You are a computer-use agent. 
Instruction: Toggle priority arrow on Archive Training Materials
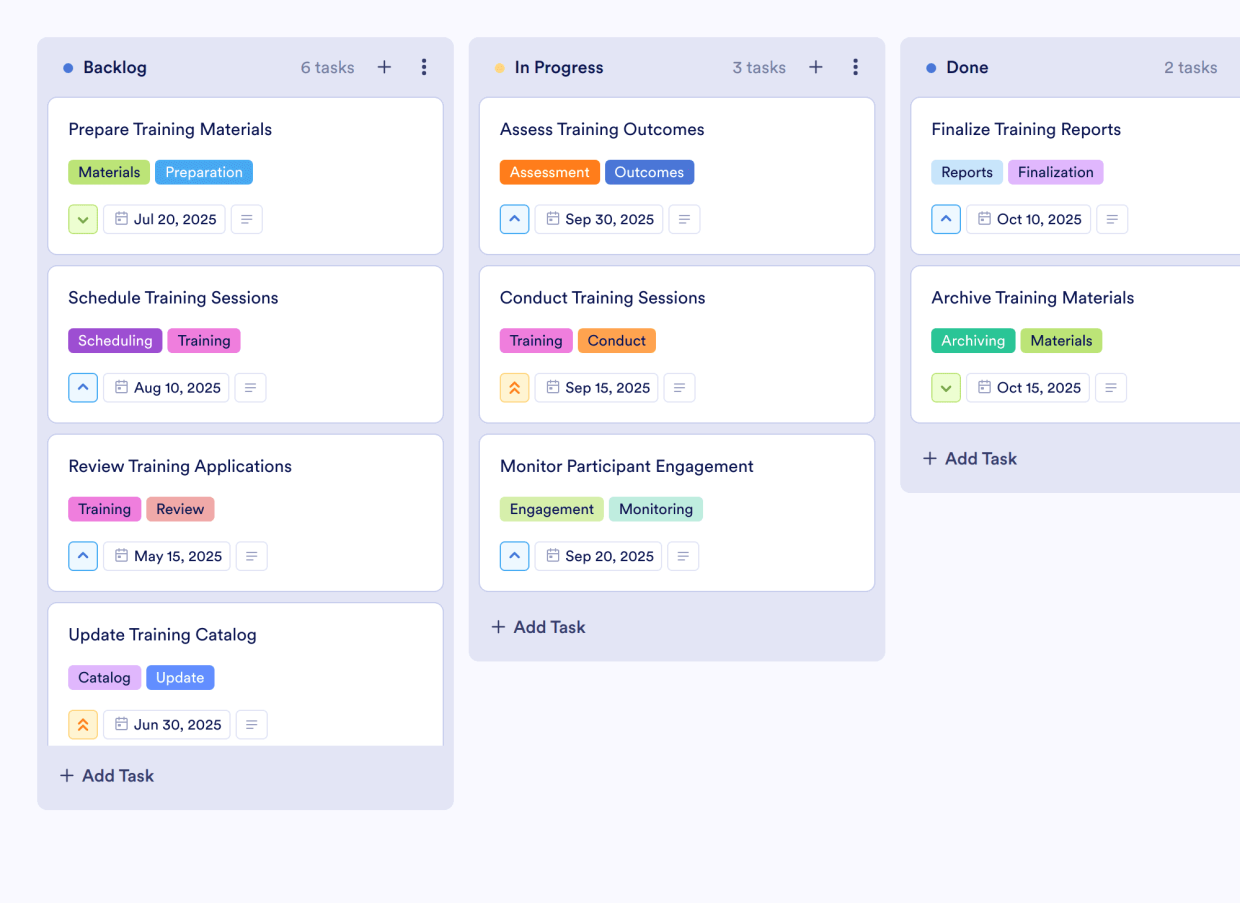[946, 388]
